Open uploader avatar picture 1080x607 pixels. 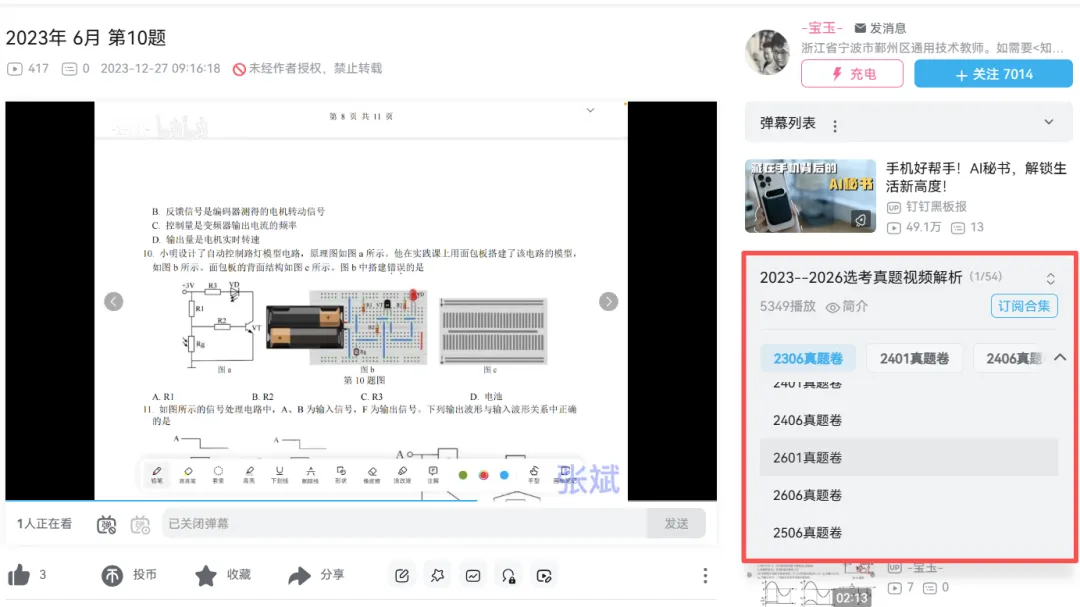(767, 52)
